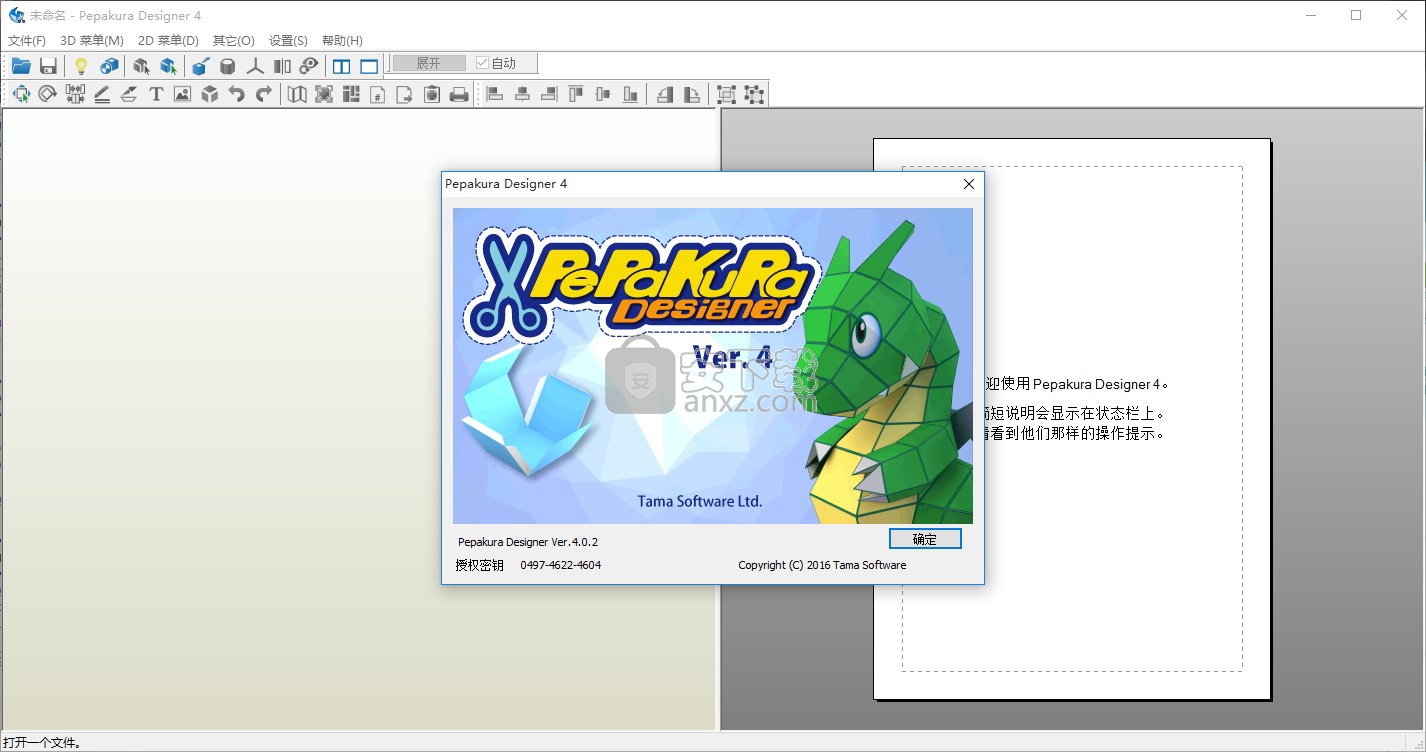1426x752 pixels.
Task: Click the split vertical bars icon
Action: [x=283, y=66]
